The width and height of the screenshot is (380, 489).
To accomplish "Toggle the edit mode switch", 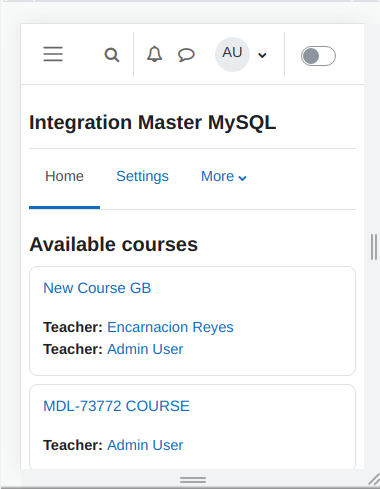I will click(318, 56).
